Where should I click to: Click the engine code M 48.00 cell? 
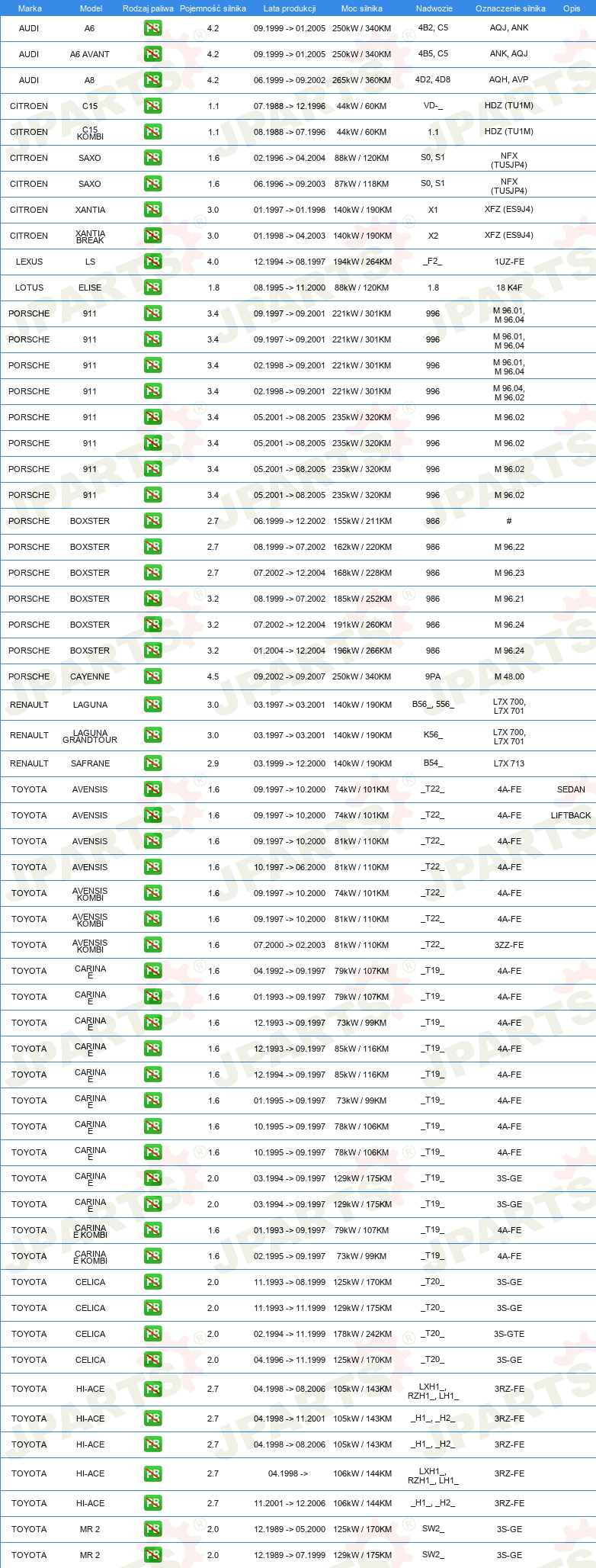(x=509, y=676)
